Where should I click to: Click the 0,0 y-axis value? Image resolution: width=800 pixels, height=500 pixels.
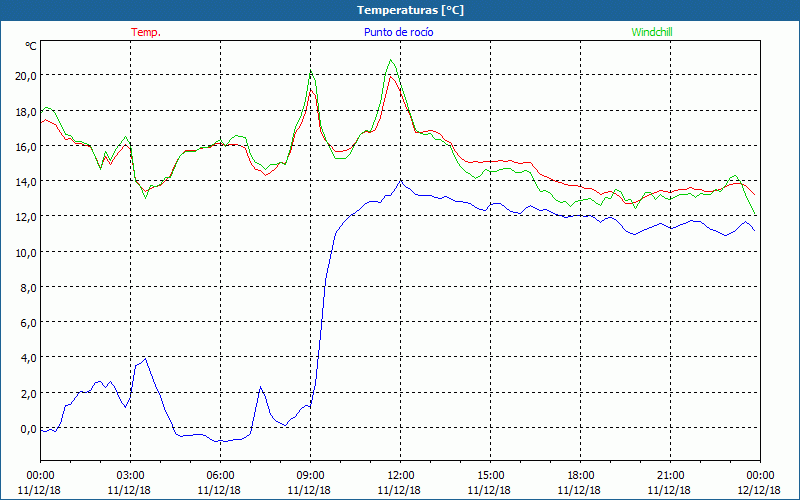28,429
